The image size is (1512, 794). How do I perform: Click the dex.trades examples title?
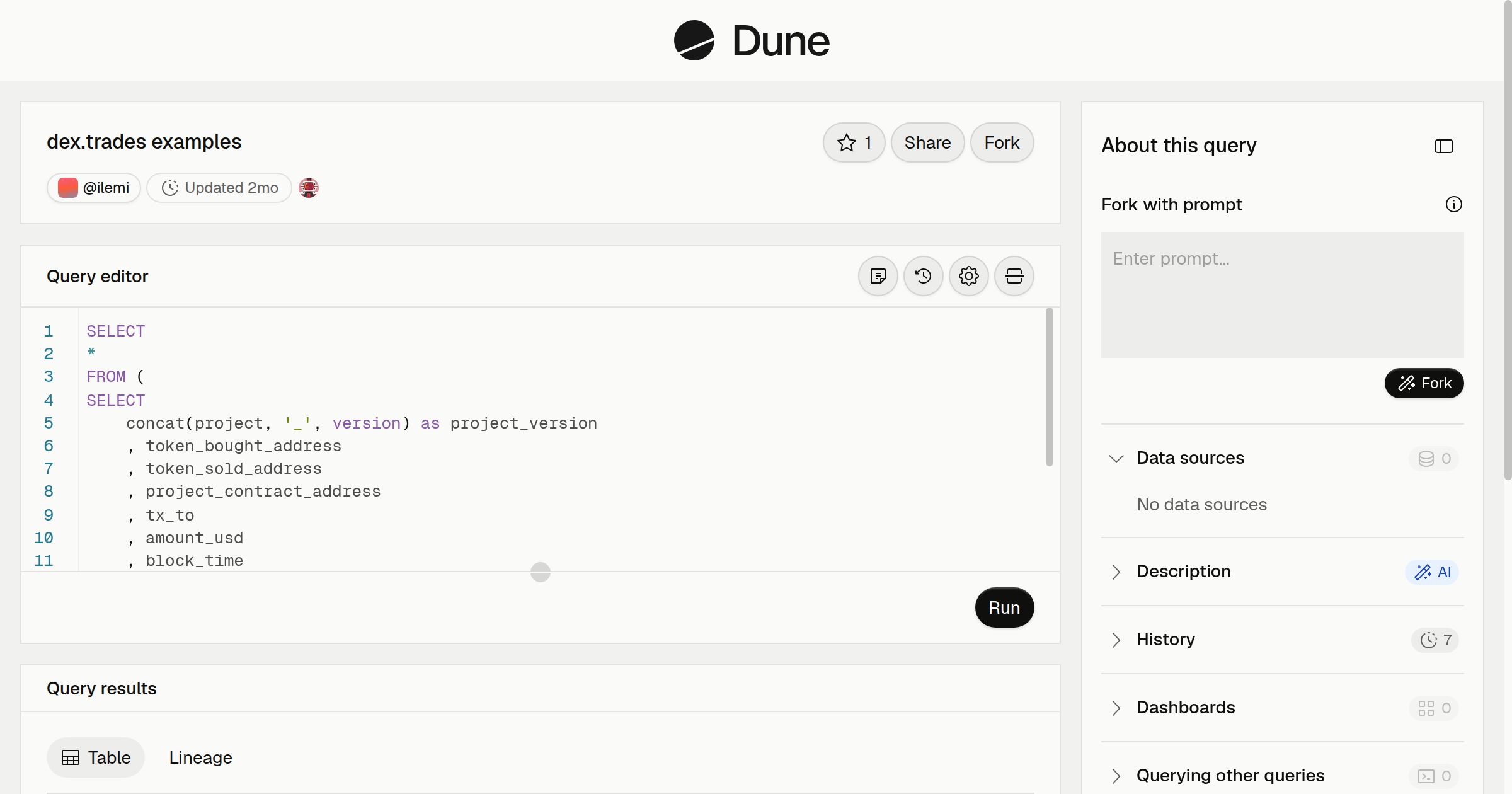[144, 142]
